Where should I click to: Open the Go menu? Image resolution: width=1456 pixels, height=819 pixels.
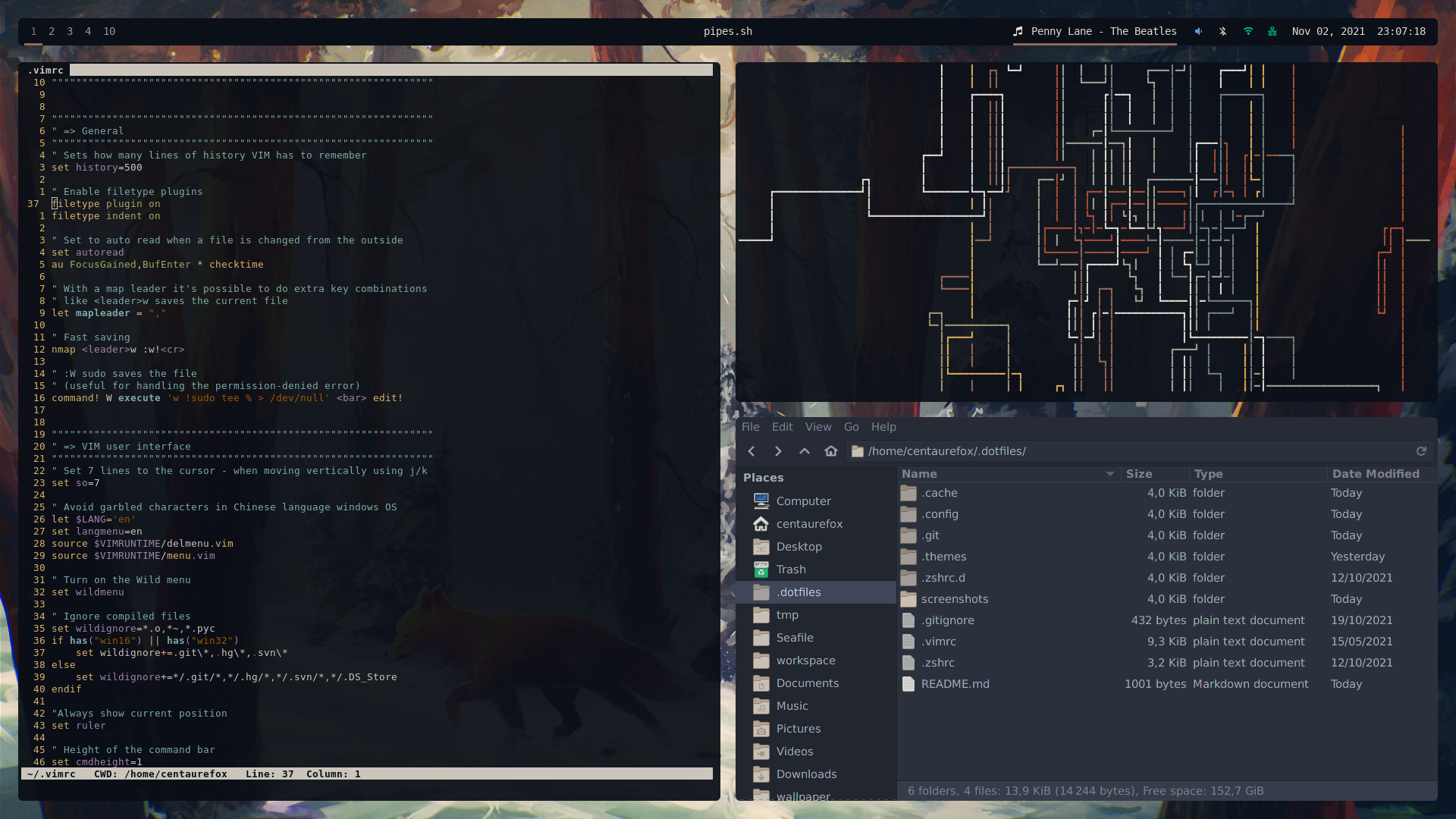click(852, 427)
